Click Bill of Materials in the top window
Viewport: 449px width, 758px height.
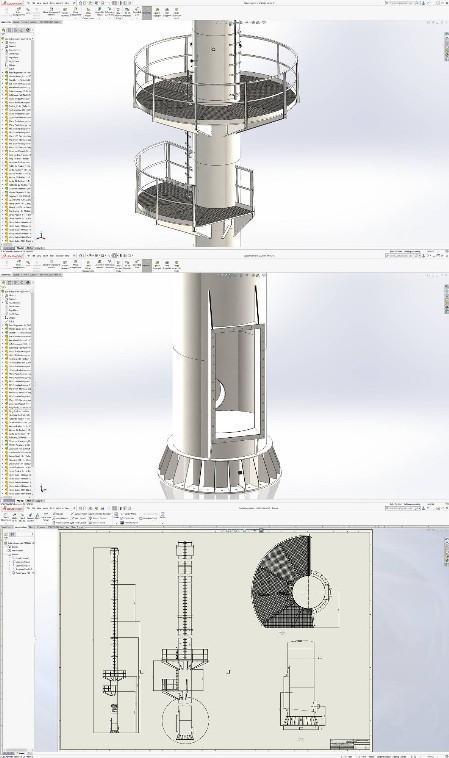(127, 12)
